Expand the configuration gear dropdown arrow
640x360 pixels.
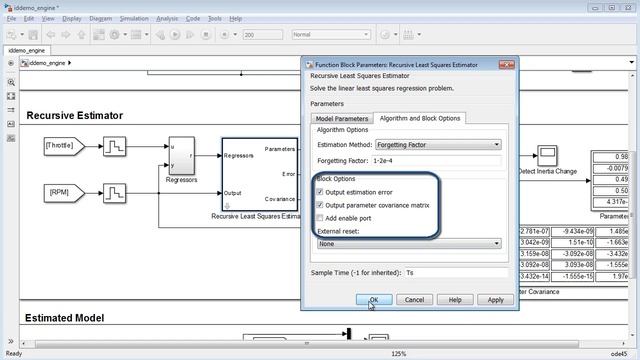(125, 35)
